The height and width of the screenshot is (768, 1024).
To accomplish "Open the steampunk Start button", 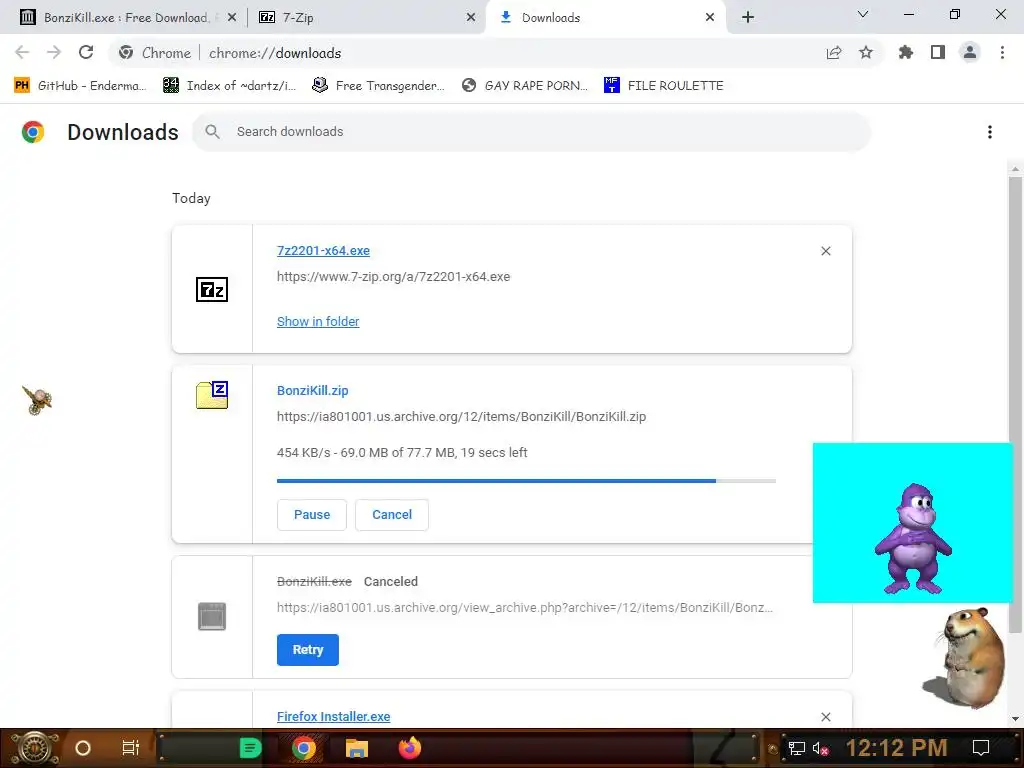I will pyautogui.click(x=34, y=748).
